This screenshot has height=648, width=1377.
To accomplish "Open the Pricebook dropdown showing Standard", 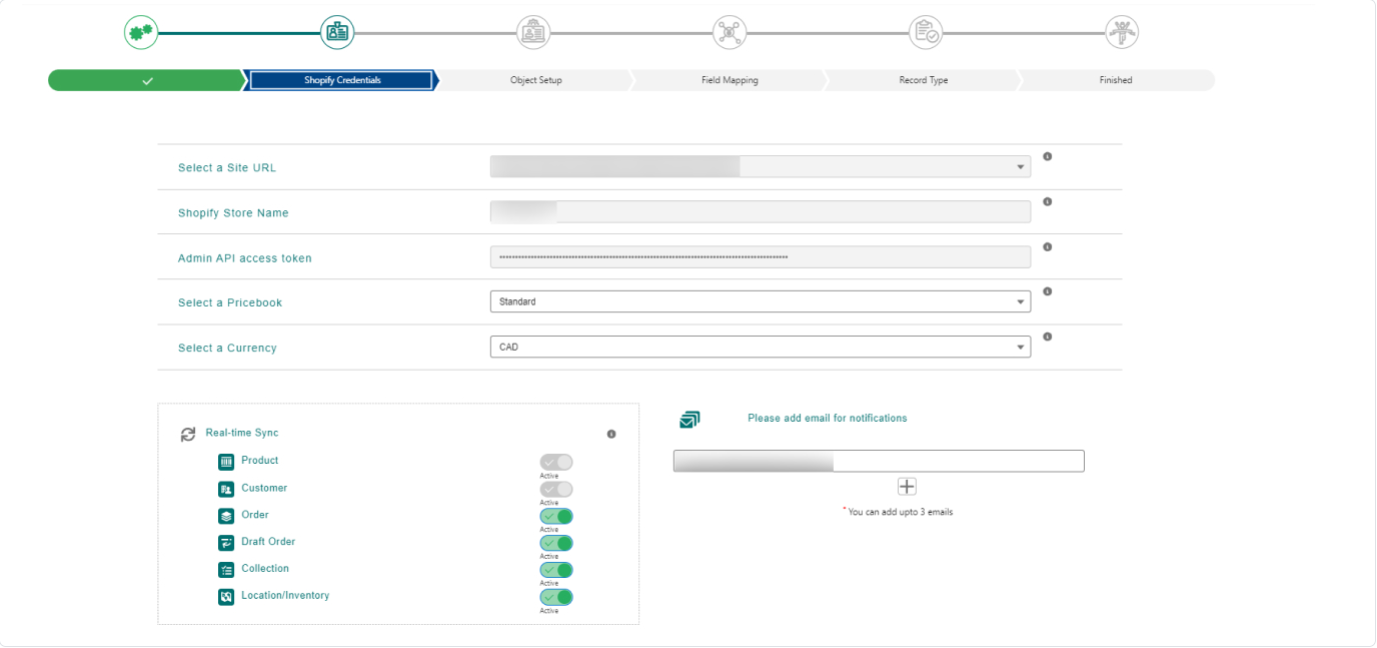I will [760, 302].
